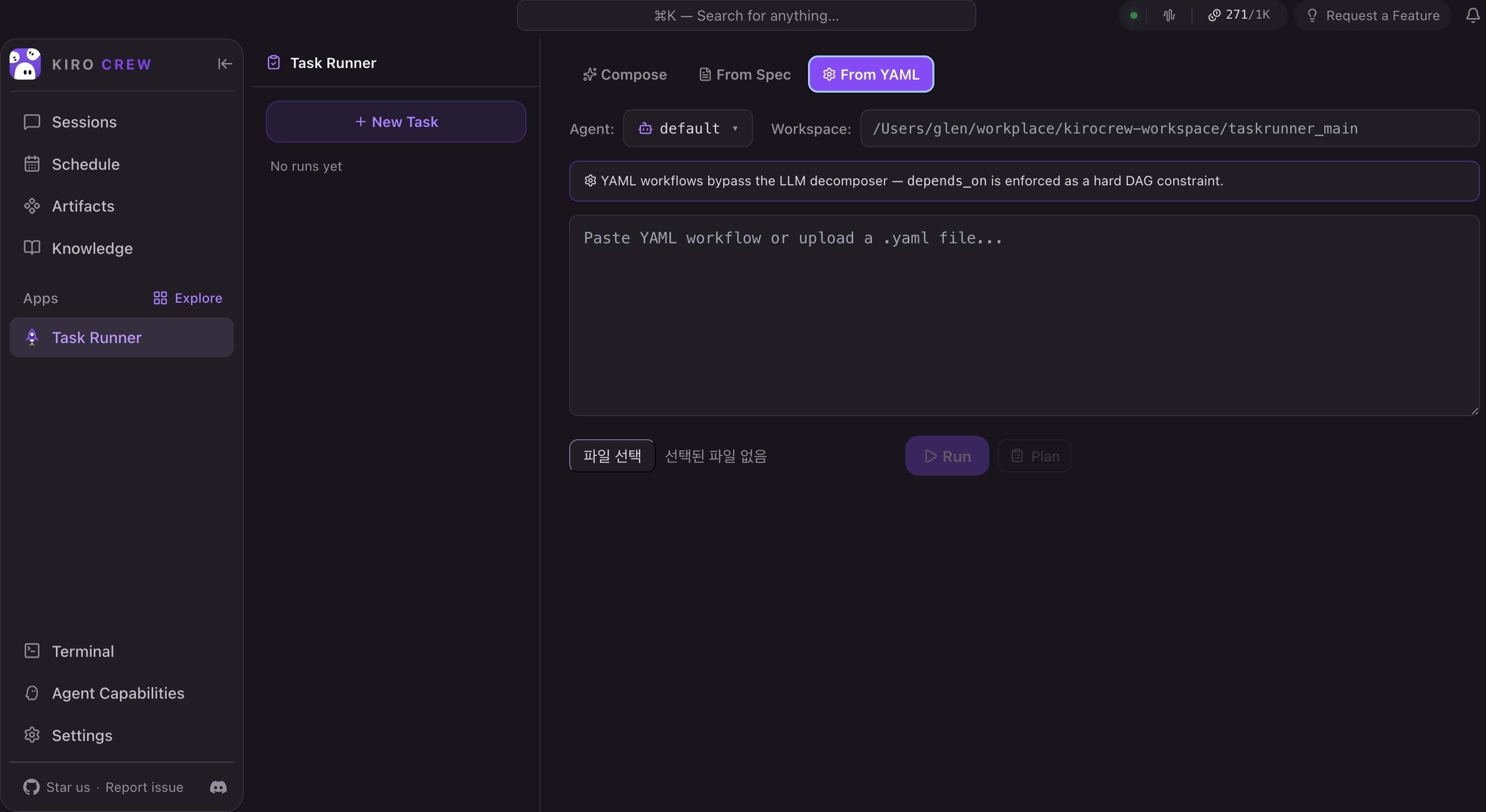Open Sessions in the sidebar
1486x812 pixels.
pos(122,122)
